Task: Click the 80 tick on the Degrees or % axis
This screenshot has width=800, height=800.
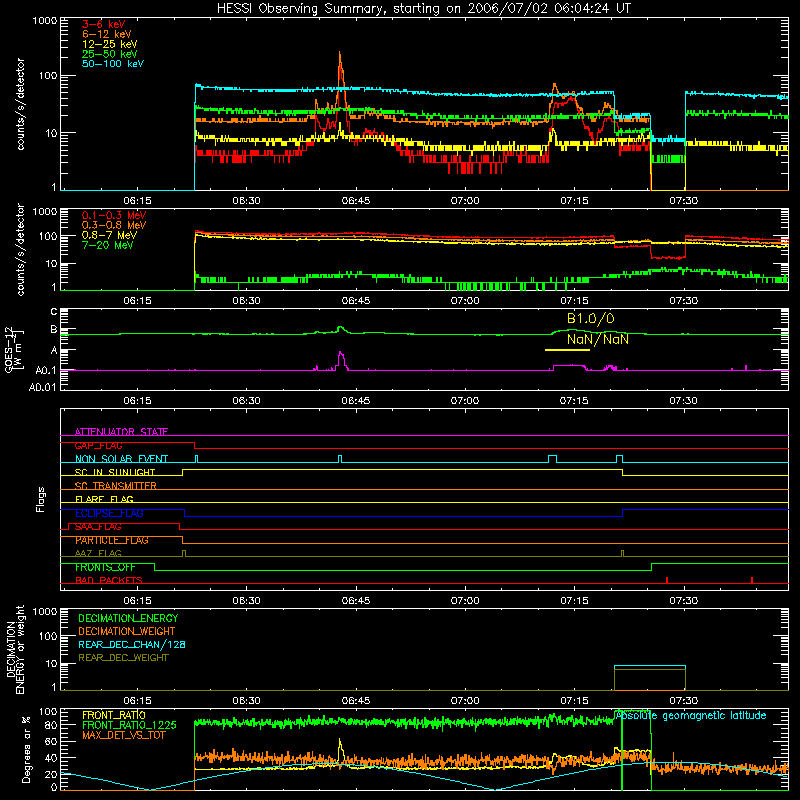Action: pos(51,725)
